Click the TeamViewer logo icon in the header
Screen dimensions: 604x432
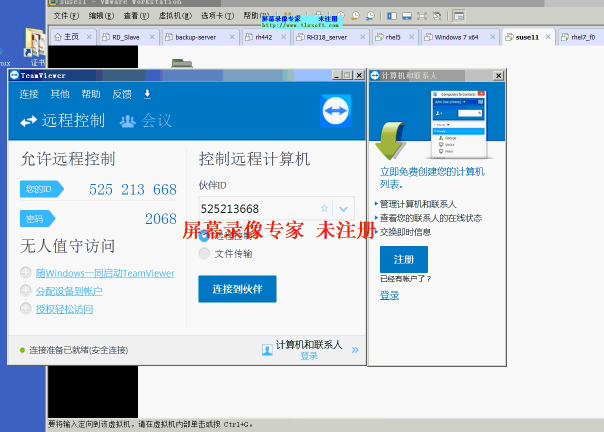pos(336,111)
